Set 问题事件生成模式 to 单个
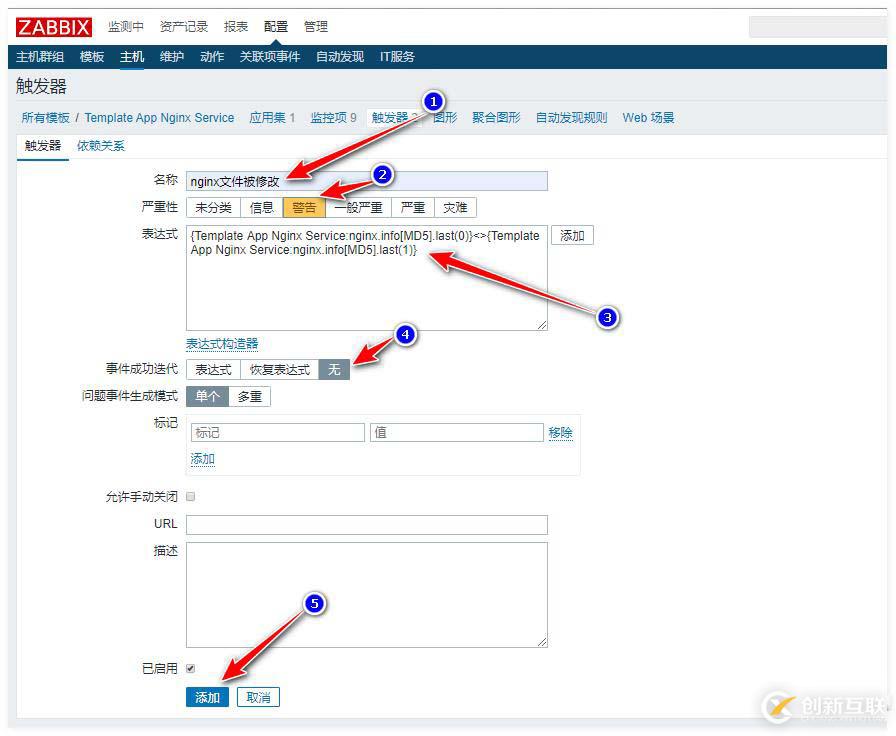Viewport: 896px width, 736px height. tap(207, 396)
